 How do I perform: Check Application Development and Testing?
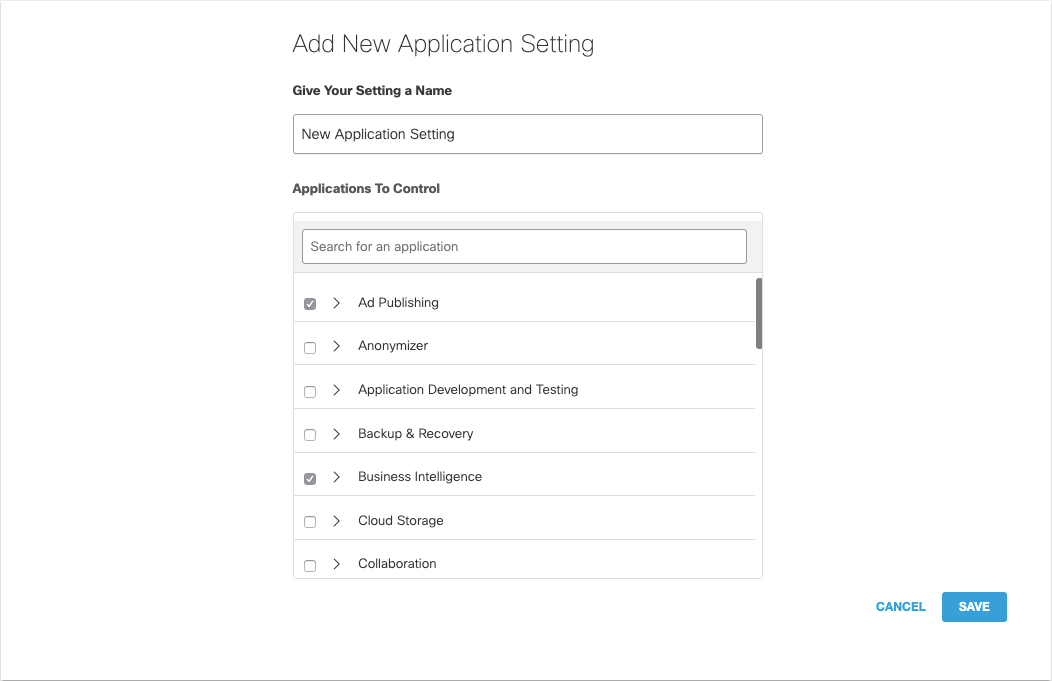coord(310,391)
